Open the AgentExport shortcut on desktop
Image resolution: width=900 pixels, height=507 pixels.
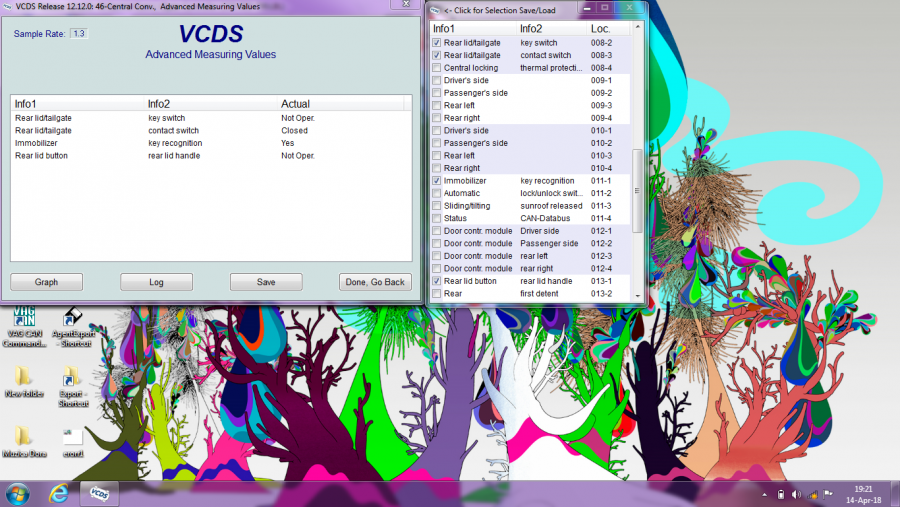coord(71,320)
